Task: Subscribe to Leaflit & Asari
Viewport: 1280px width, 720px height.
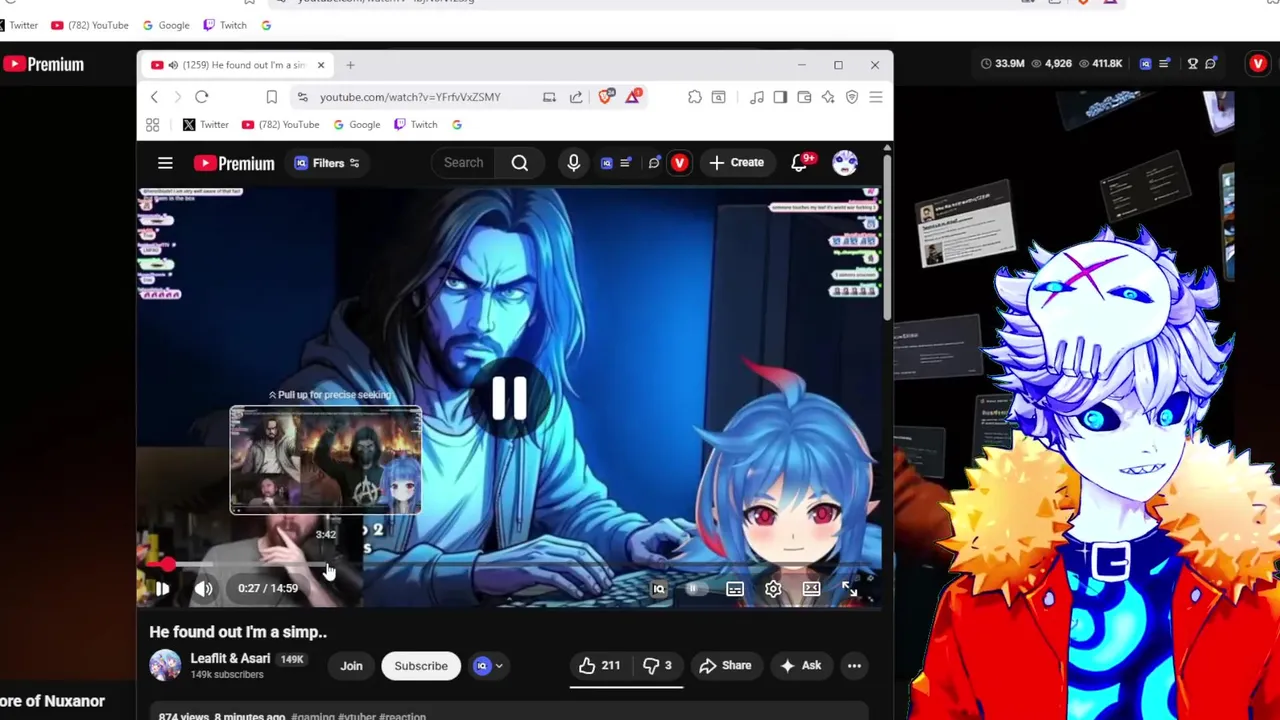Action: 421,666
